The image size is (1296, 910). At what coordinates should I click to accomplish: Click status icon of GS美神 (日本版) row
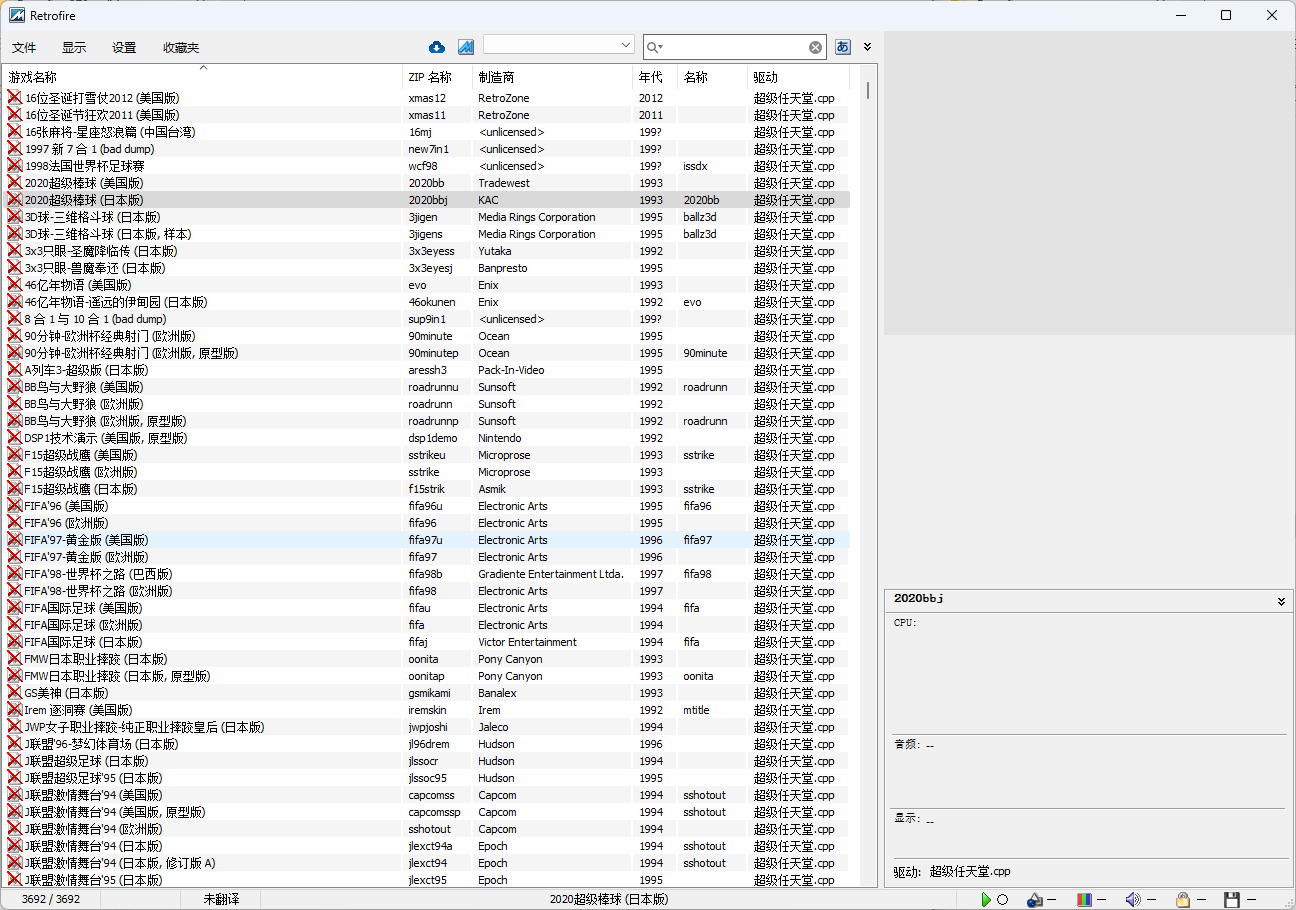pyautogui.click(x=15, y=693)
